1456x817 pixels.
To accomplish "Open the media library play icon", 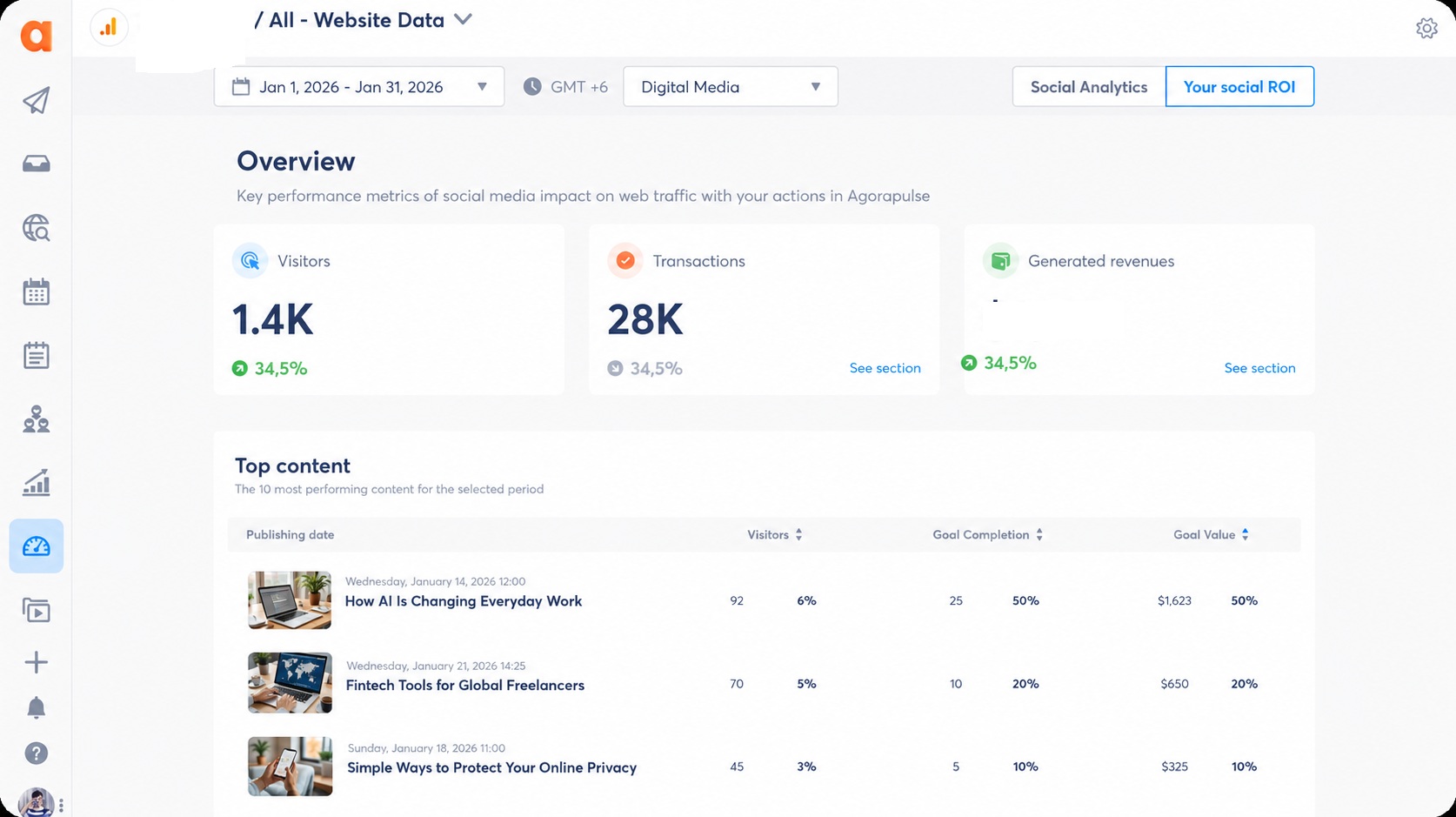I will (36, 610).
